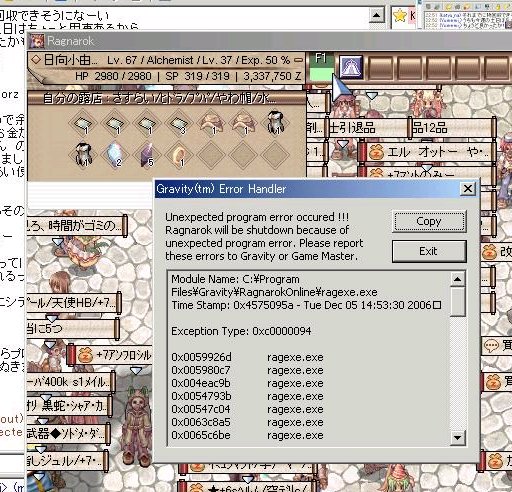The width and height of the screenshot is (512, 492).
Task: Open the エル オットー vendor shop sign
Action: [428, 153]
